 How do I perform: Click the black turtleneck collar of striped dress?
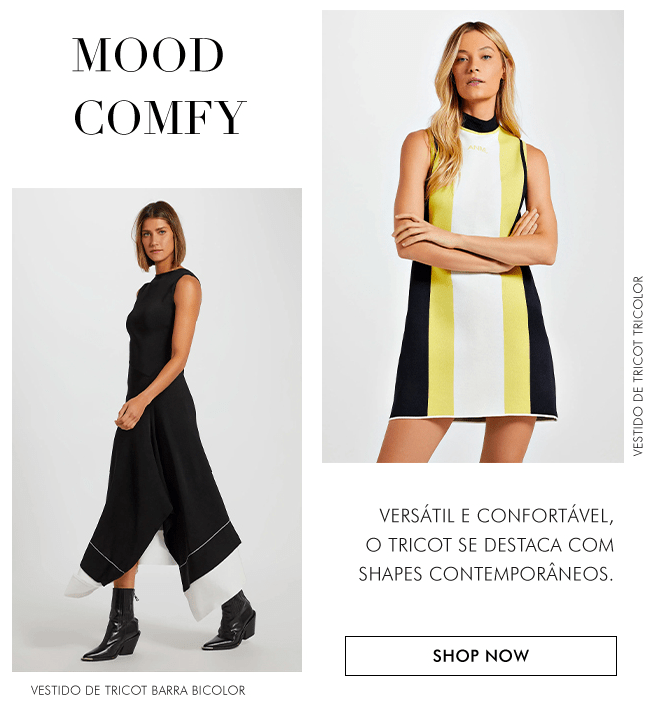click(479, 122)
